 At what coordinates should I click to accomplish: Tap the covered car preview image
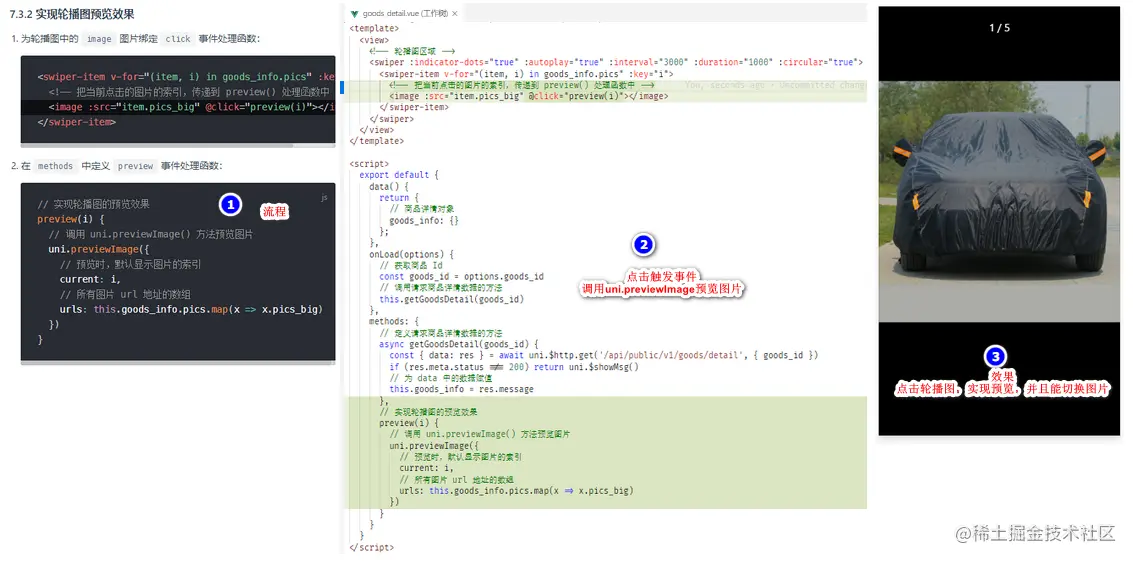999,201
